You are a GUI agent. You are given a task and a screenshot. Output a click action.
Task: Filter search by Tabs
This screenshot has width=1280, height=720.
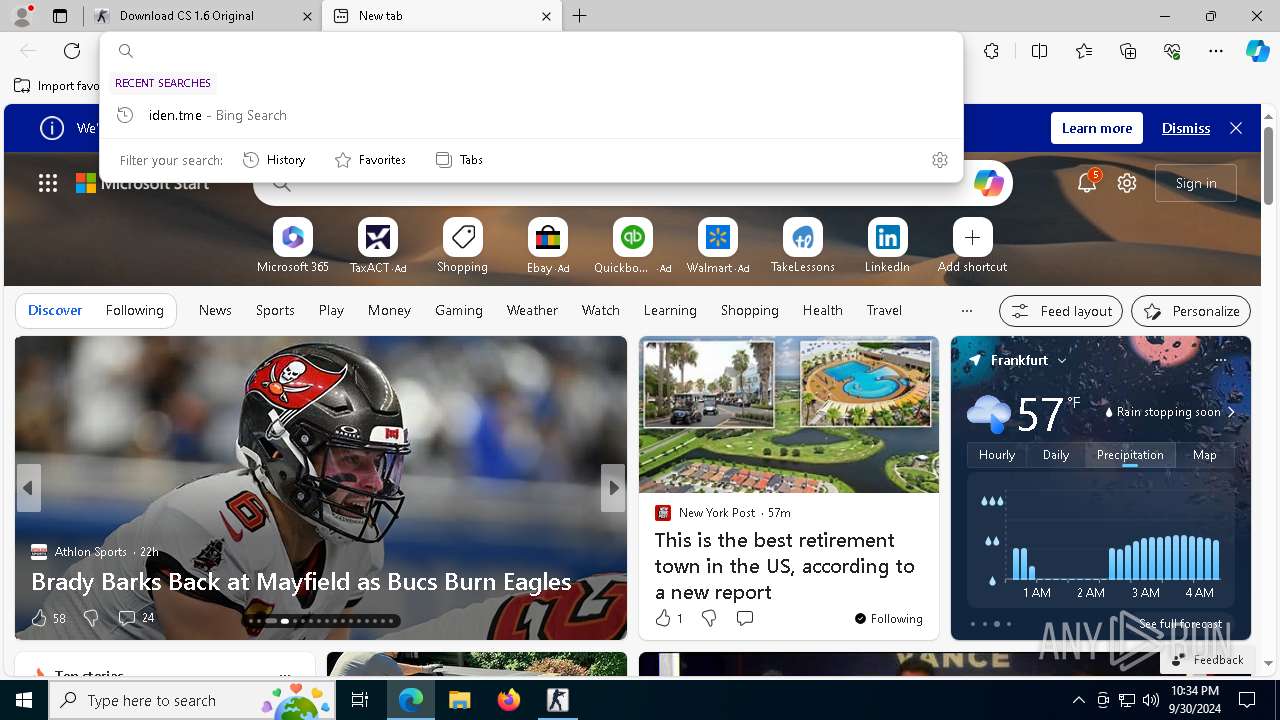pyautogui.click(x=460, y=160)
